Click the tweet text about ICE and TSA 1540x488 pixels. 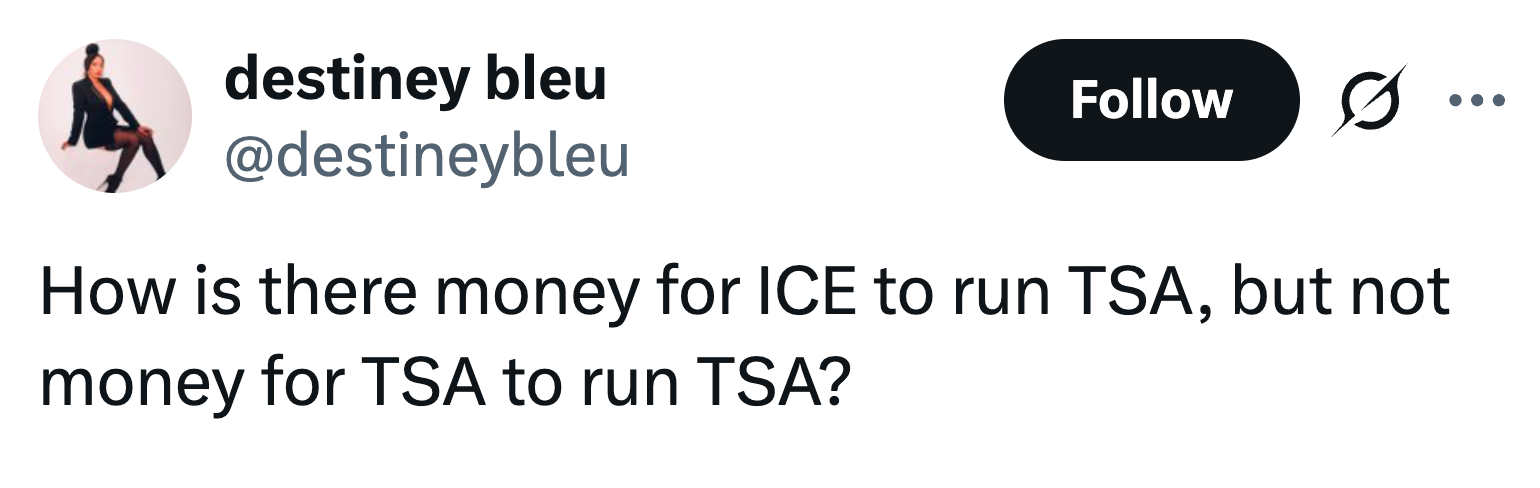tap(744, 338)
